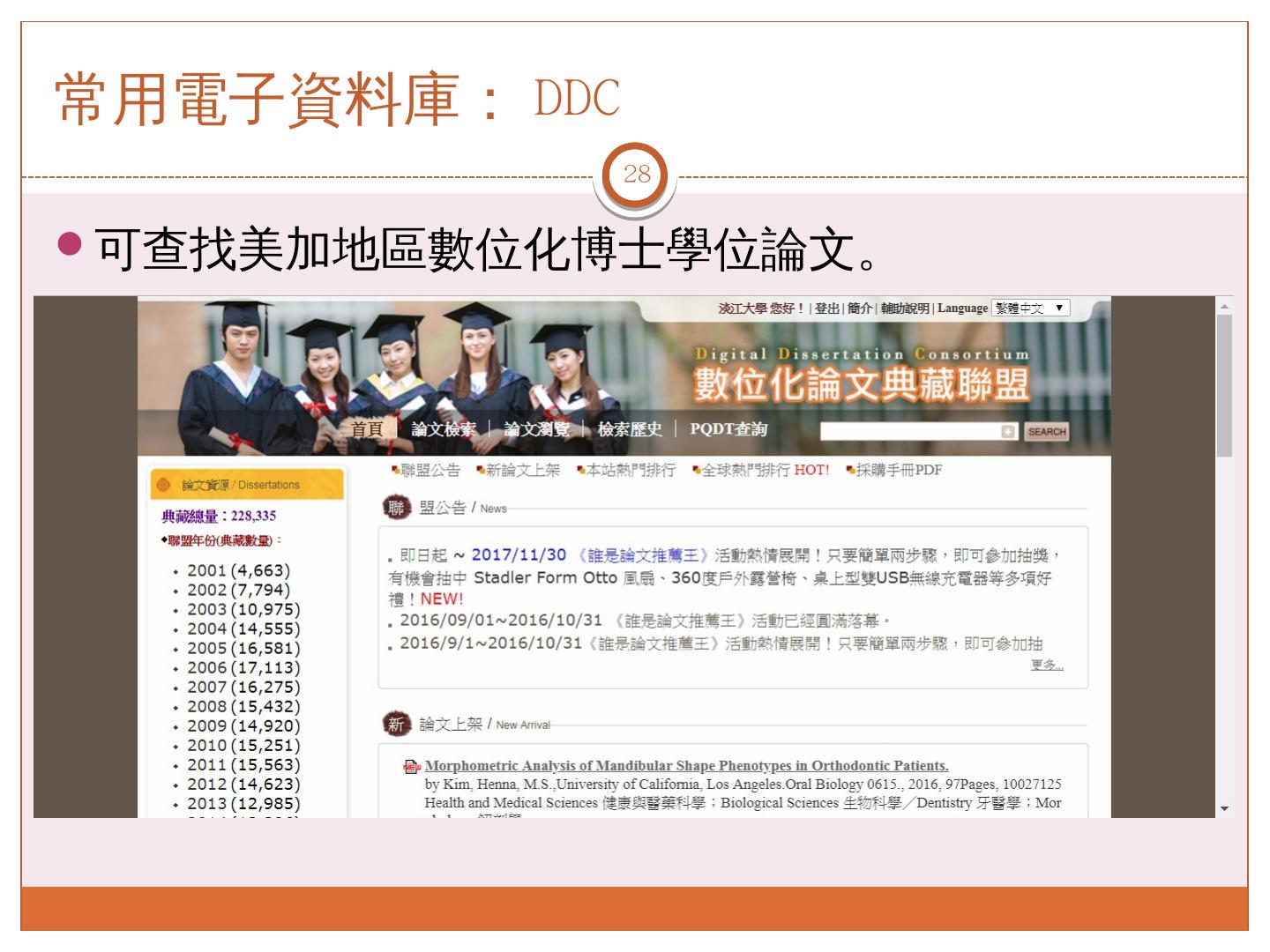
Task: Open the Language dropdown showing 繁體中文
Action: (1031, 309)
